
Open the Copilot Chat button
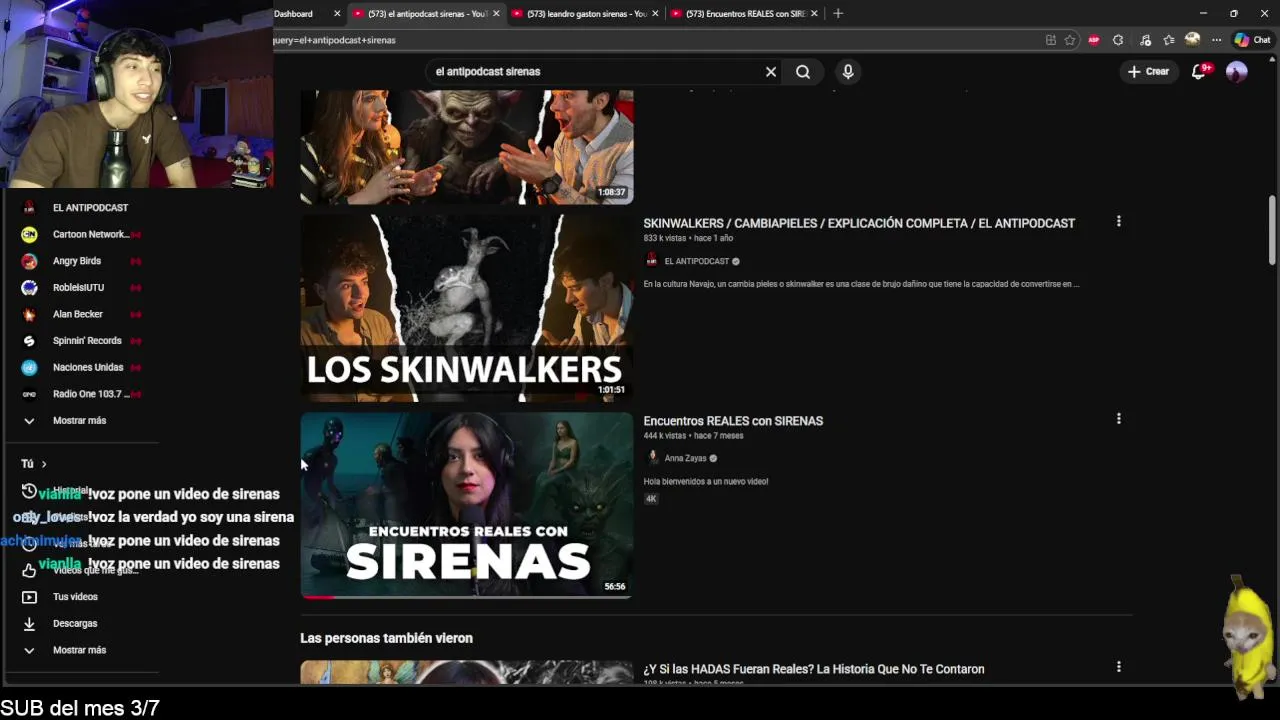coord(1252,40)
